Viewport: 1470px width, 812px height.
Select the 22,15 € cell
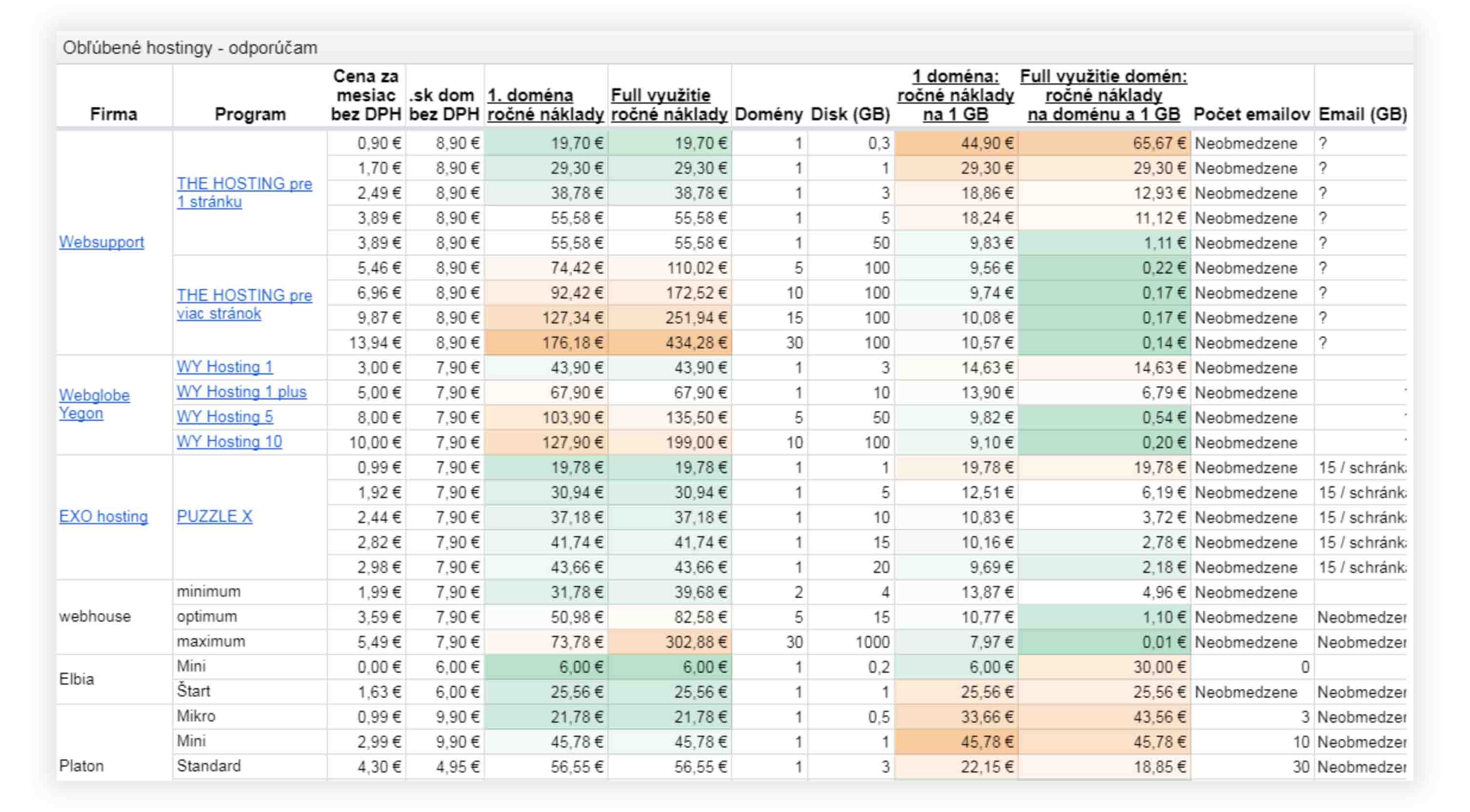pyautogui.click(x=956, y=766)
